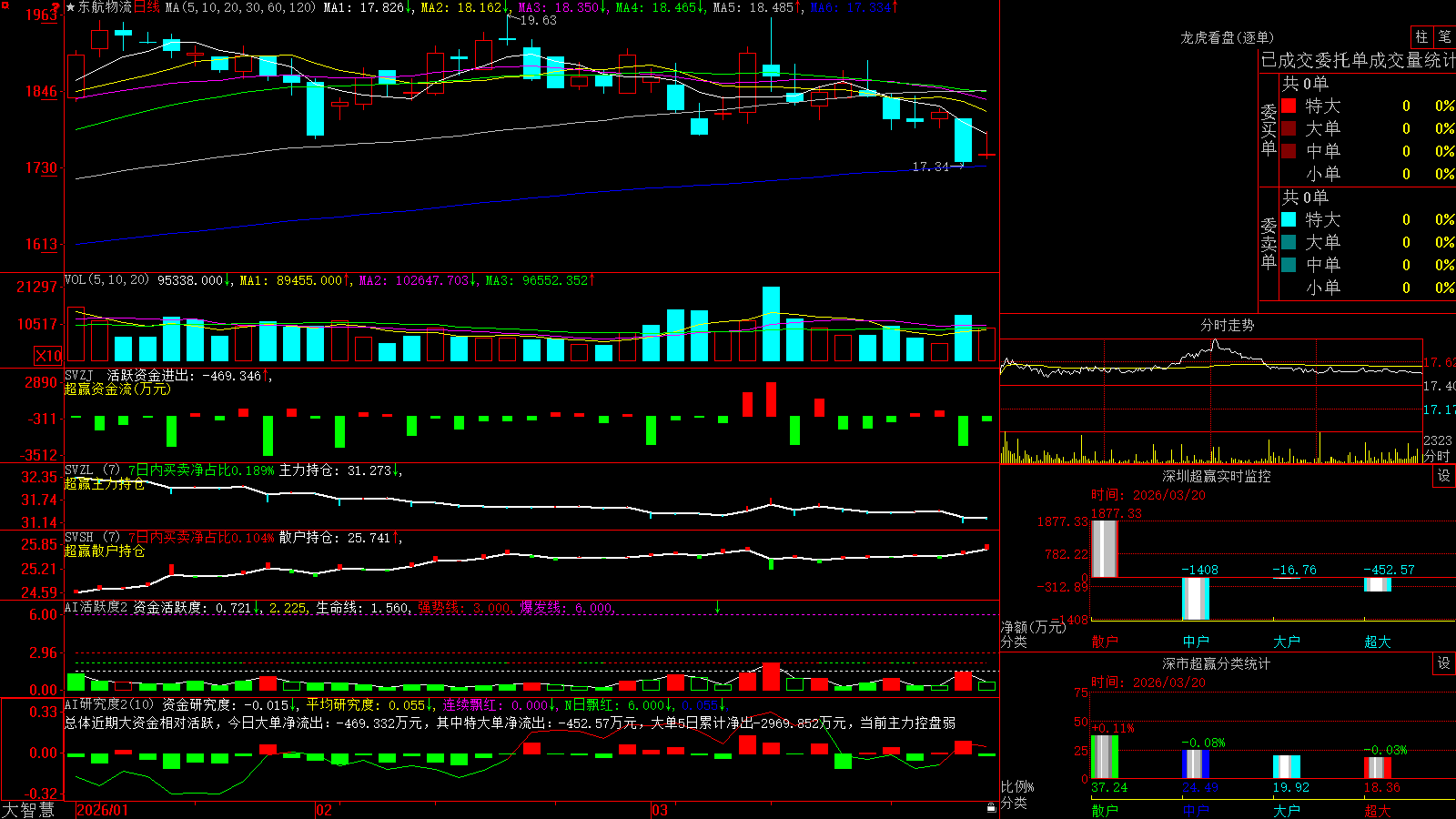Image resolution: width=1456 pixels, height=819 pixels.
Task: Click the 深市超赢分类统计 panel title
Action: tap(1217, 663)
